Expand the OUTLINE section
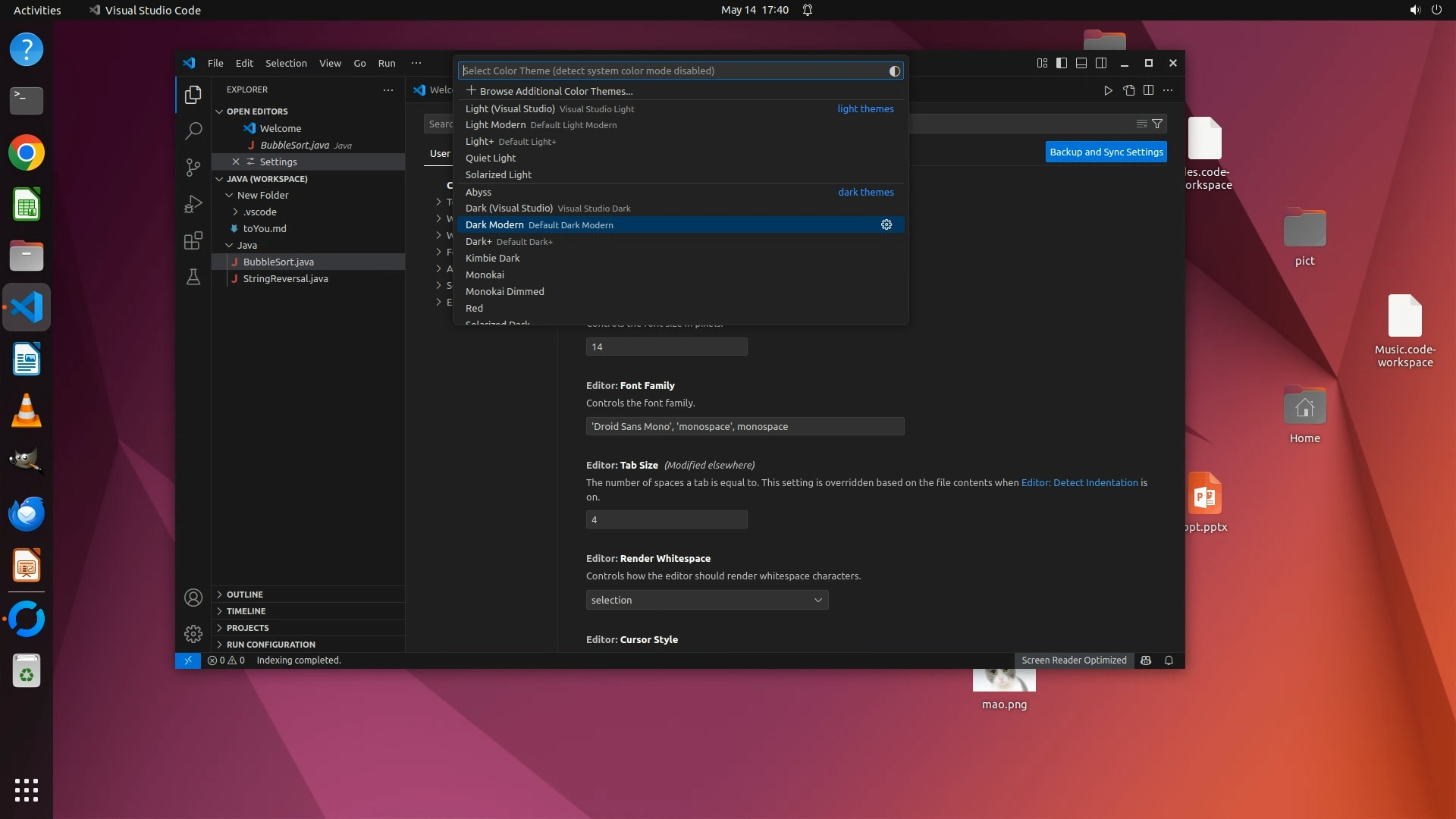 (x=245, y=595)
